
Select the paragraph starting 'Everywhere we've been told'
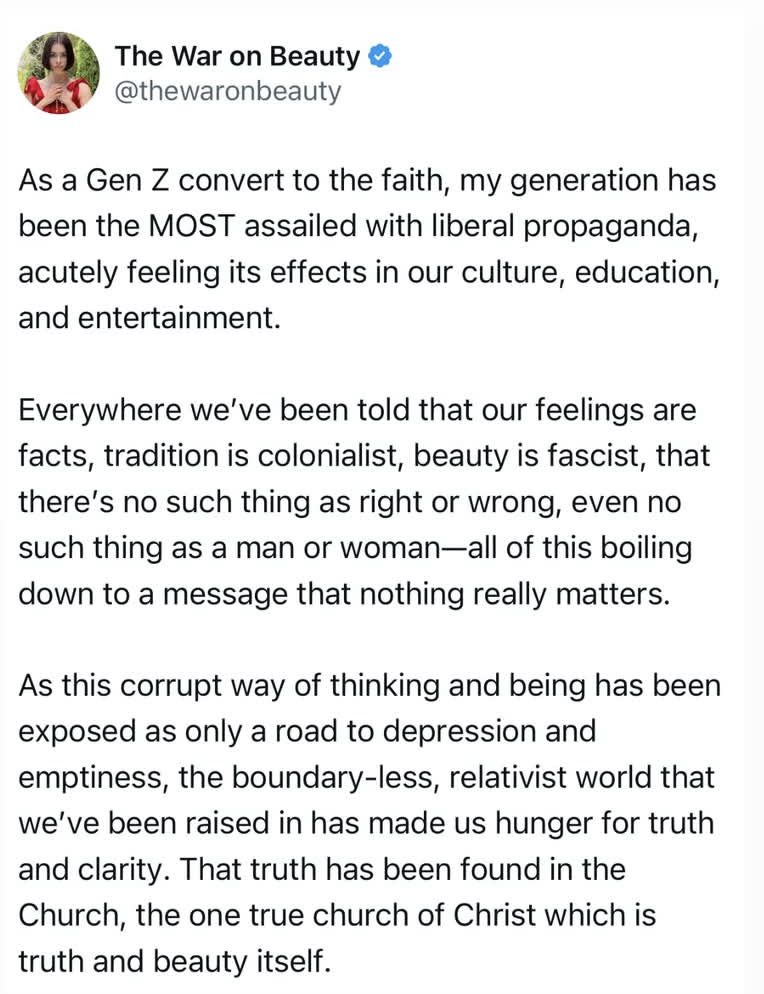(364, 501)
